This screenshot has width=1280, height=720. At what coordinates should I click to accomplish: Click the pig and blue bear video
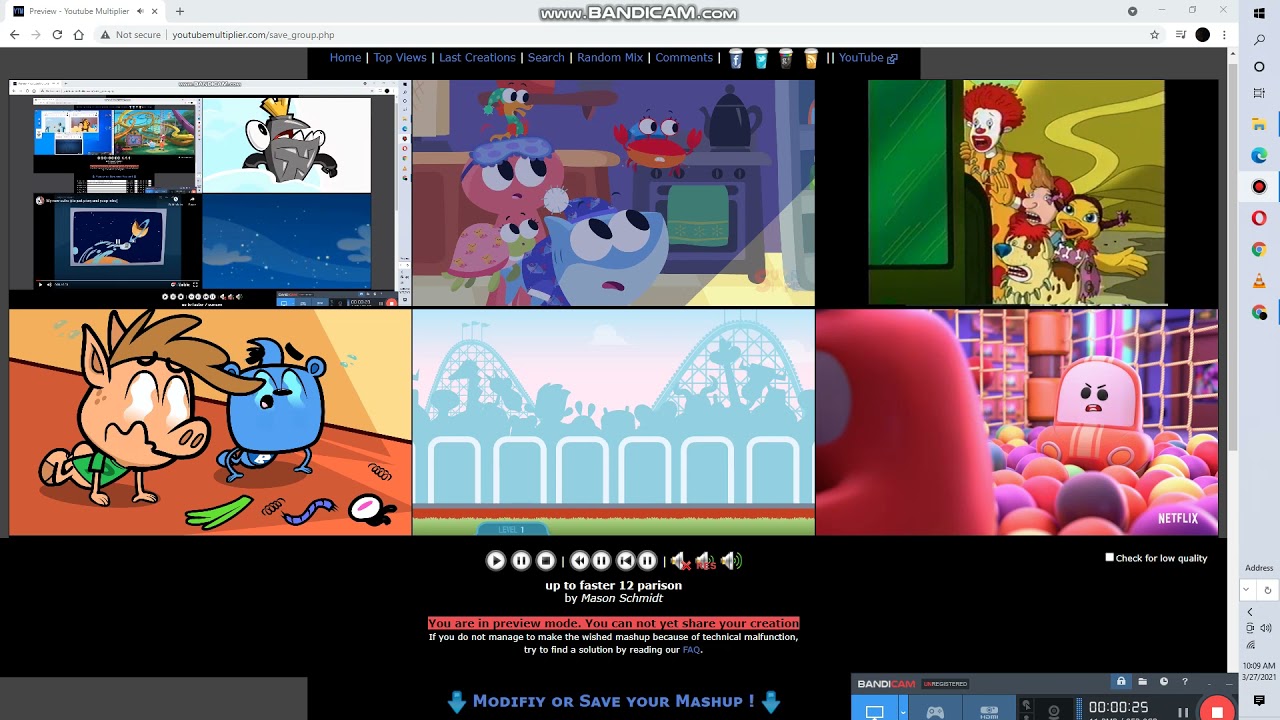(210, 422)
